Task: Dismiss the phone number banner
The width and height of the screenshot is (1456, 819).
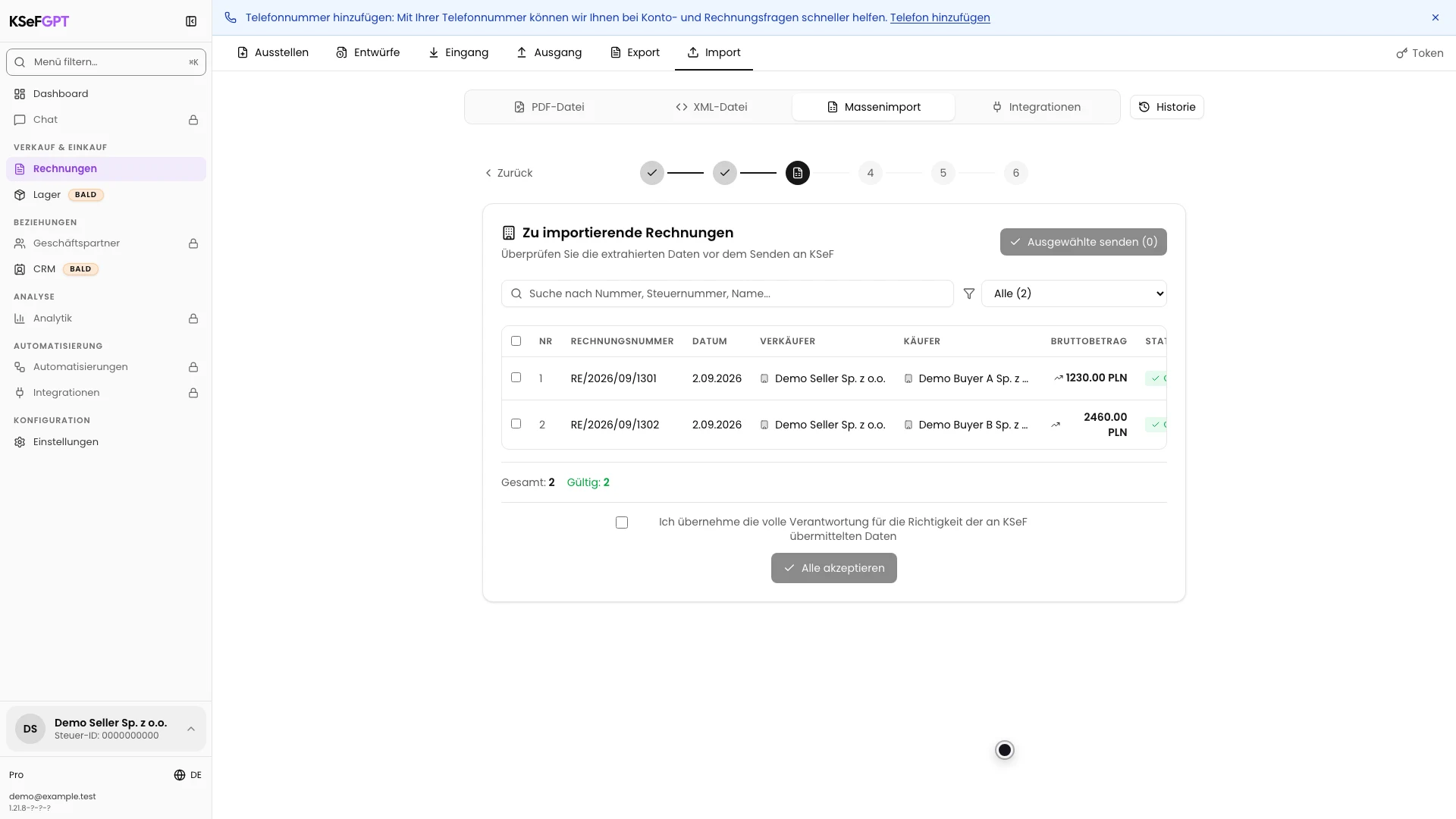Action: [1436, 17]
